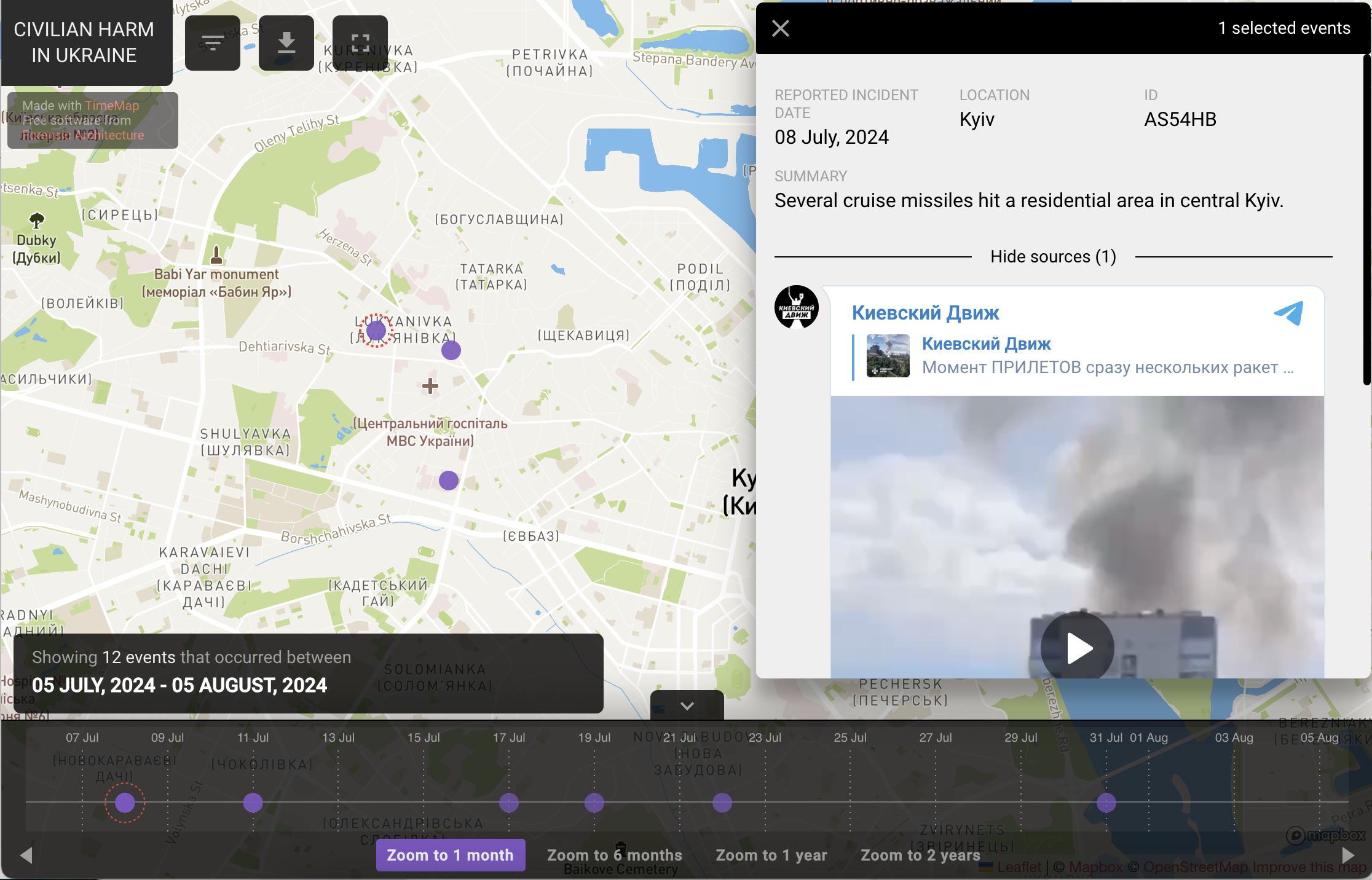The width and height of the screenshot is (1372, 880).
Task: Open the Telegram paper-plane icon
Action: (x=1288, y=313)
